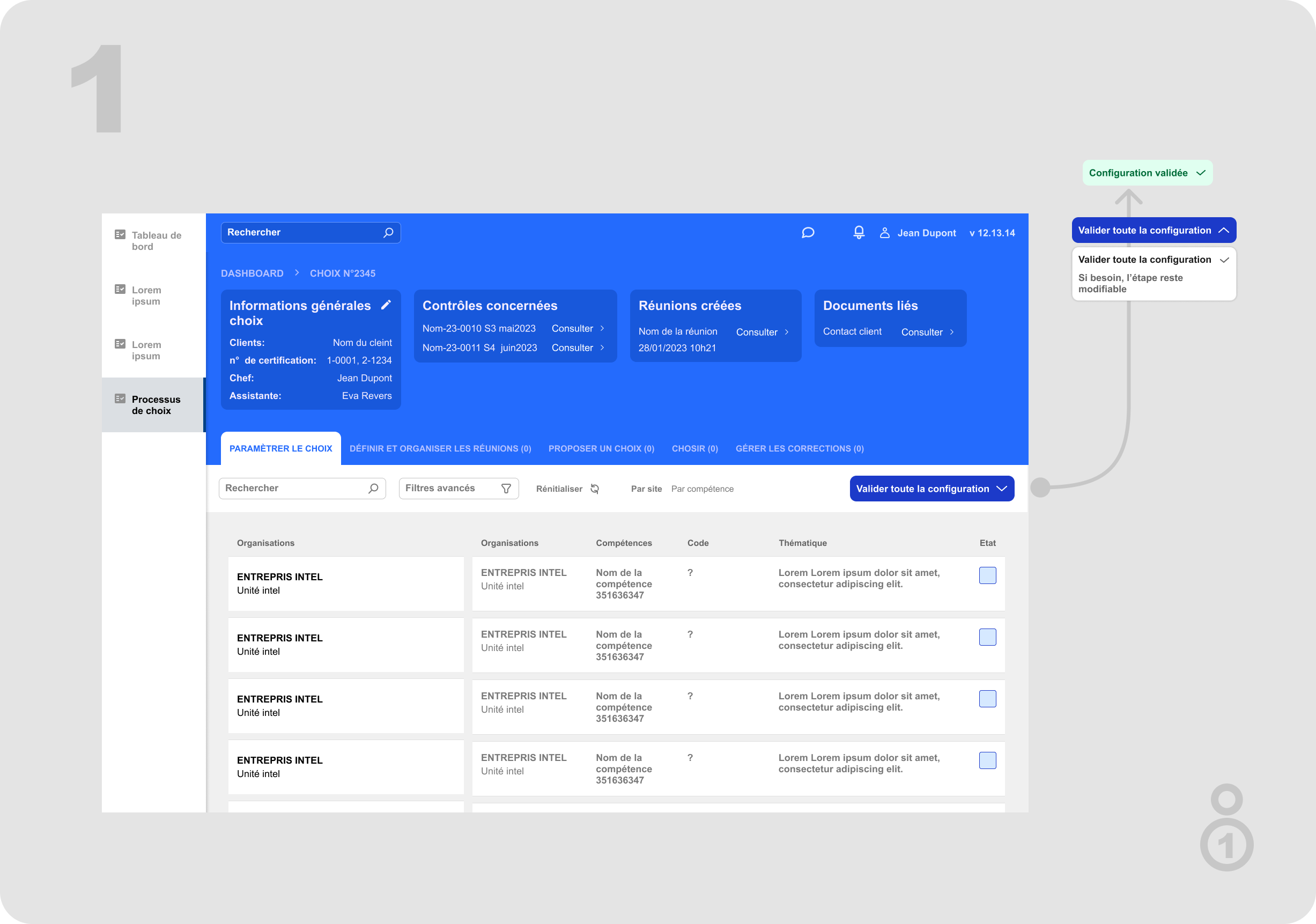Click the Configuration validée status badge
Screen dimensions: 1316x924
pos(1147,173)
